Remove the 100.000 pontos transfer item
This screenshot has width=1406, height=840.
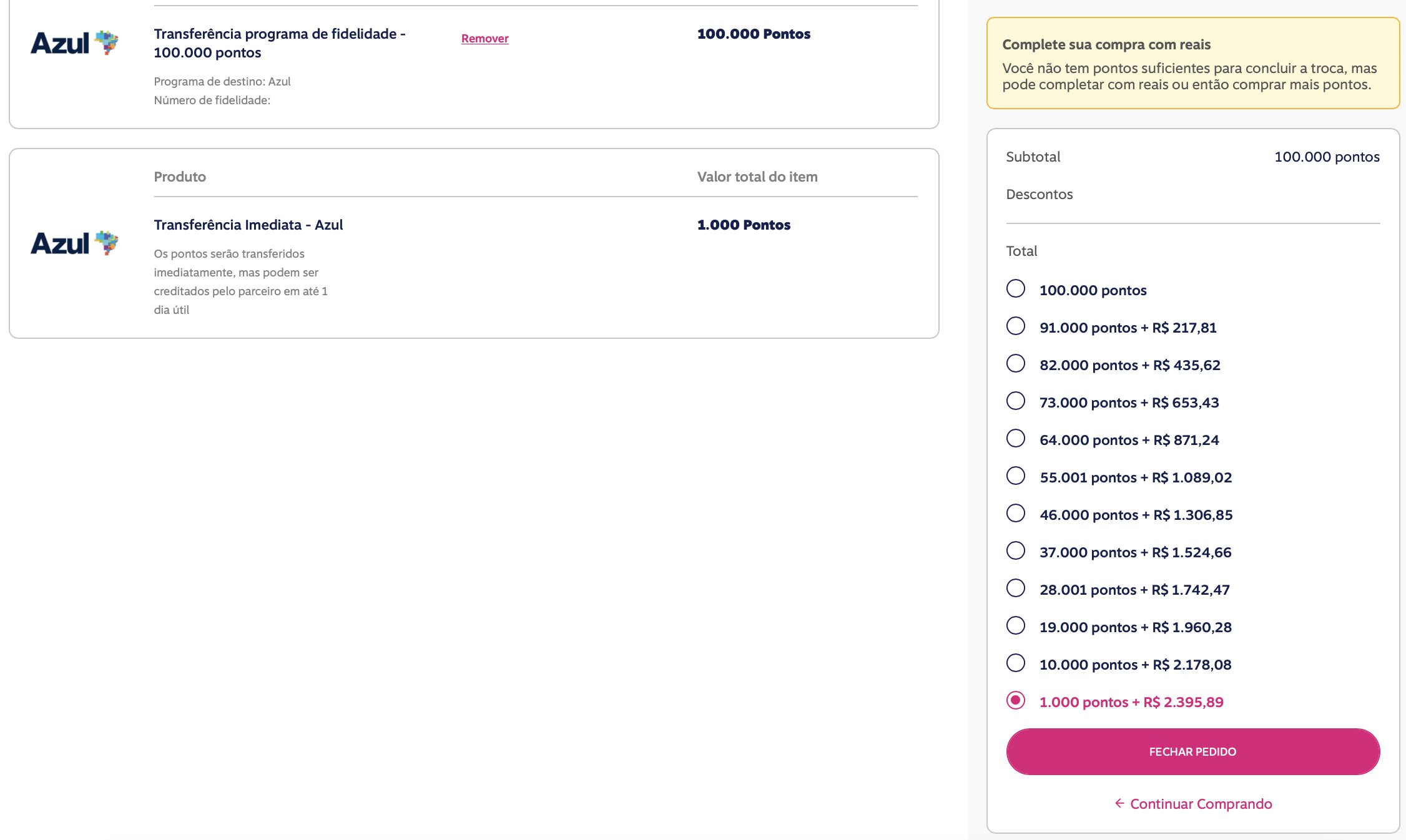(x=484, y=39)
